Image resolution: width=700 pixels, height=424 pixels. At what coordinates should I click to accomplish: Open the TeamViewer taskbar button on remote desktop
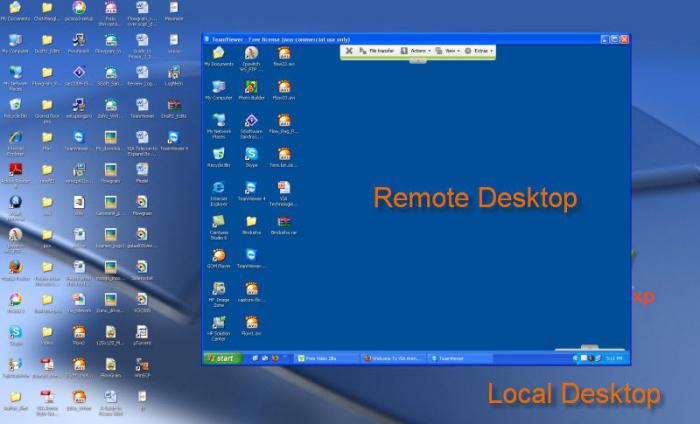click(x=460, y=358)
